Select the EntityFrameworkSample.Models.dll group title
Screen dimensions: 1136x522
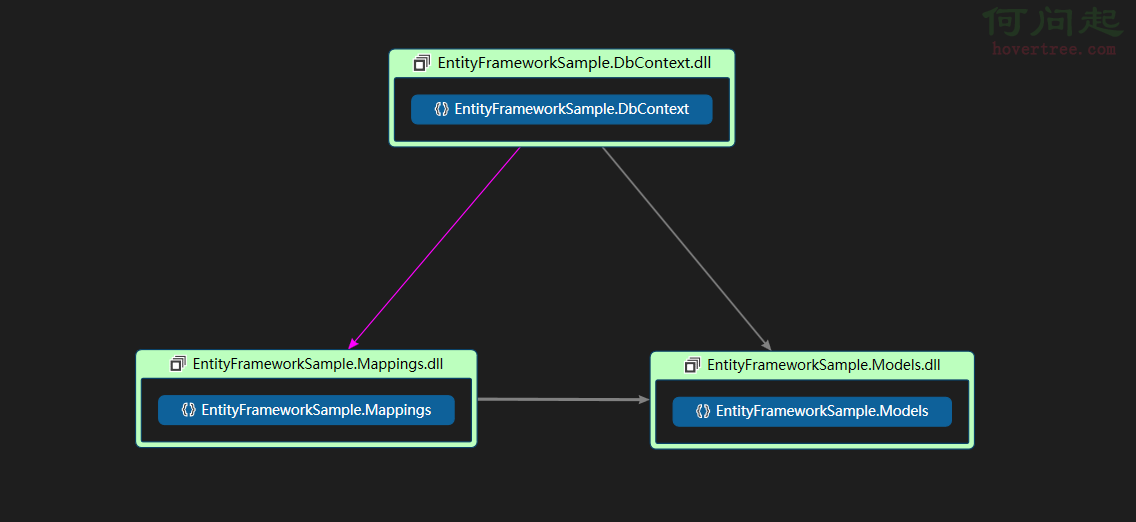click(824, 365)
